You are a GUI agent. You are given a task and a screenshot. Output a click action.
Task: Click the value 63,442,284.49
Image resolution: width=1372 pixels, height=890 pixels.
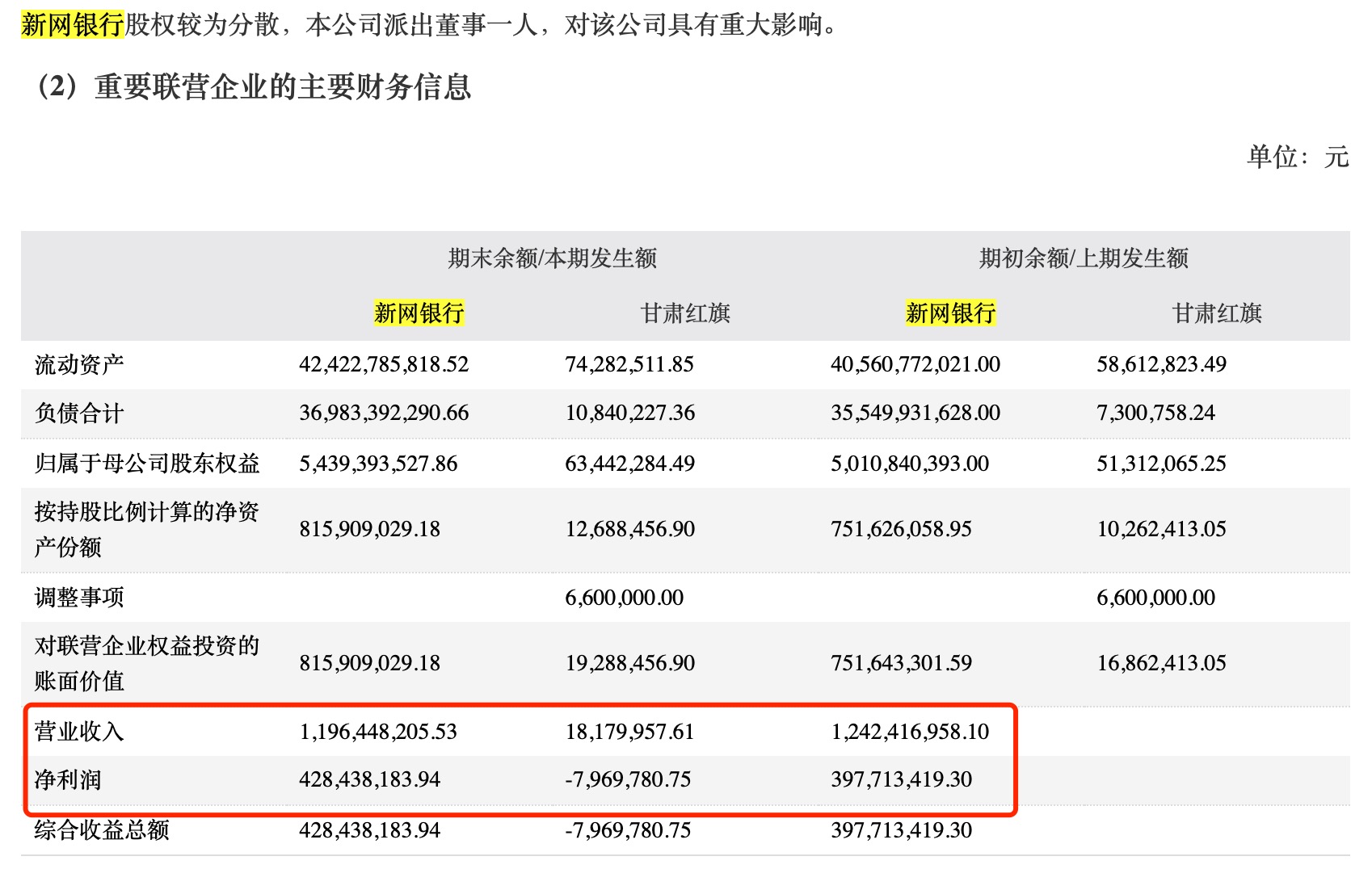(x=629, y=464)
